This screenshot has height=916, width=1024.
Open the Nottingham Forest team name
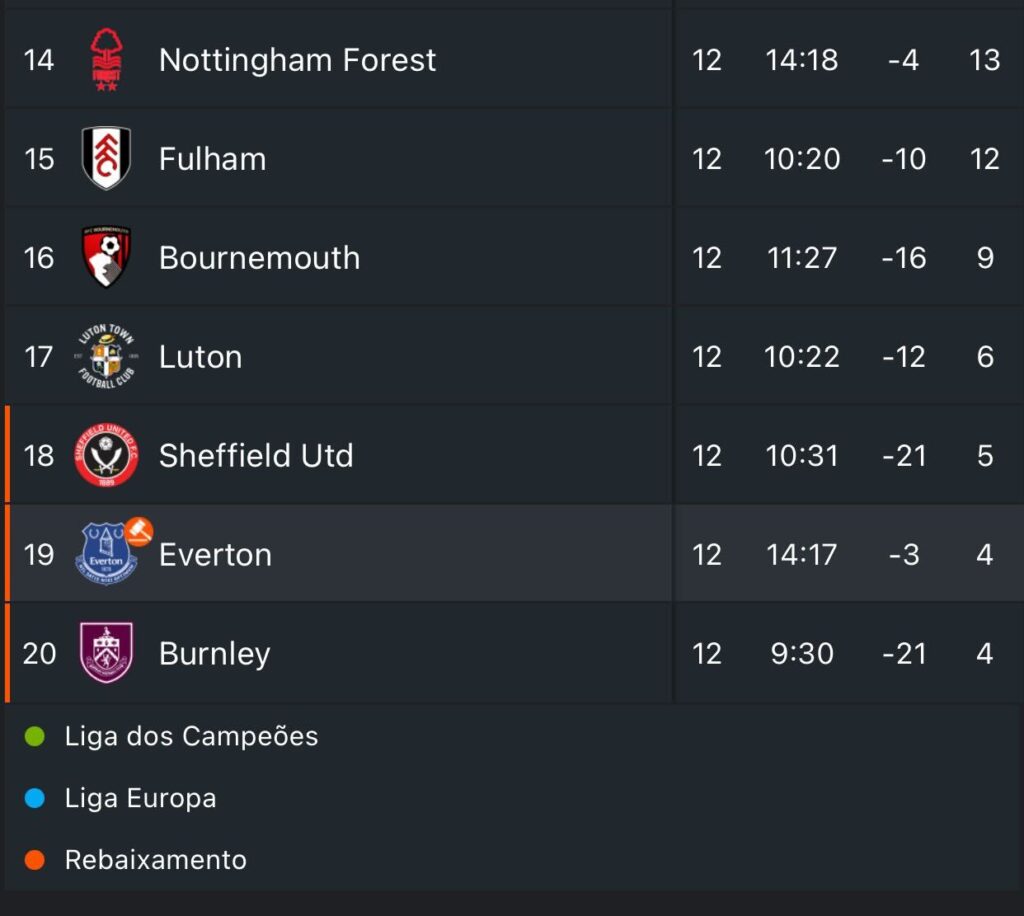297,60
